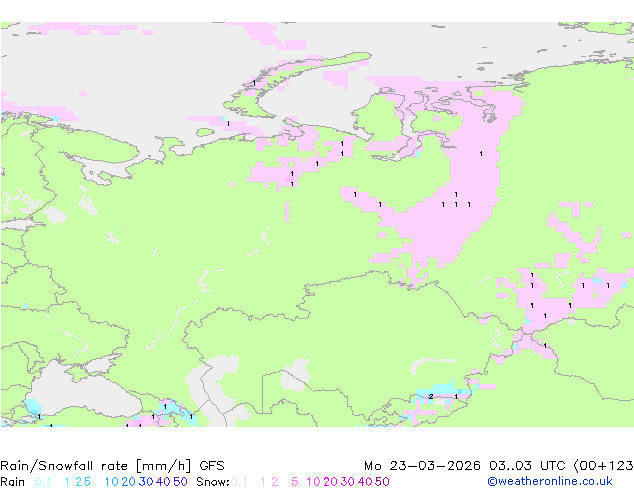Select the Snow legend 10 value

click(x=313, y=482)
